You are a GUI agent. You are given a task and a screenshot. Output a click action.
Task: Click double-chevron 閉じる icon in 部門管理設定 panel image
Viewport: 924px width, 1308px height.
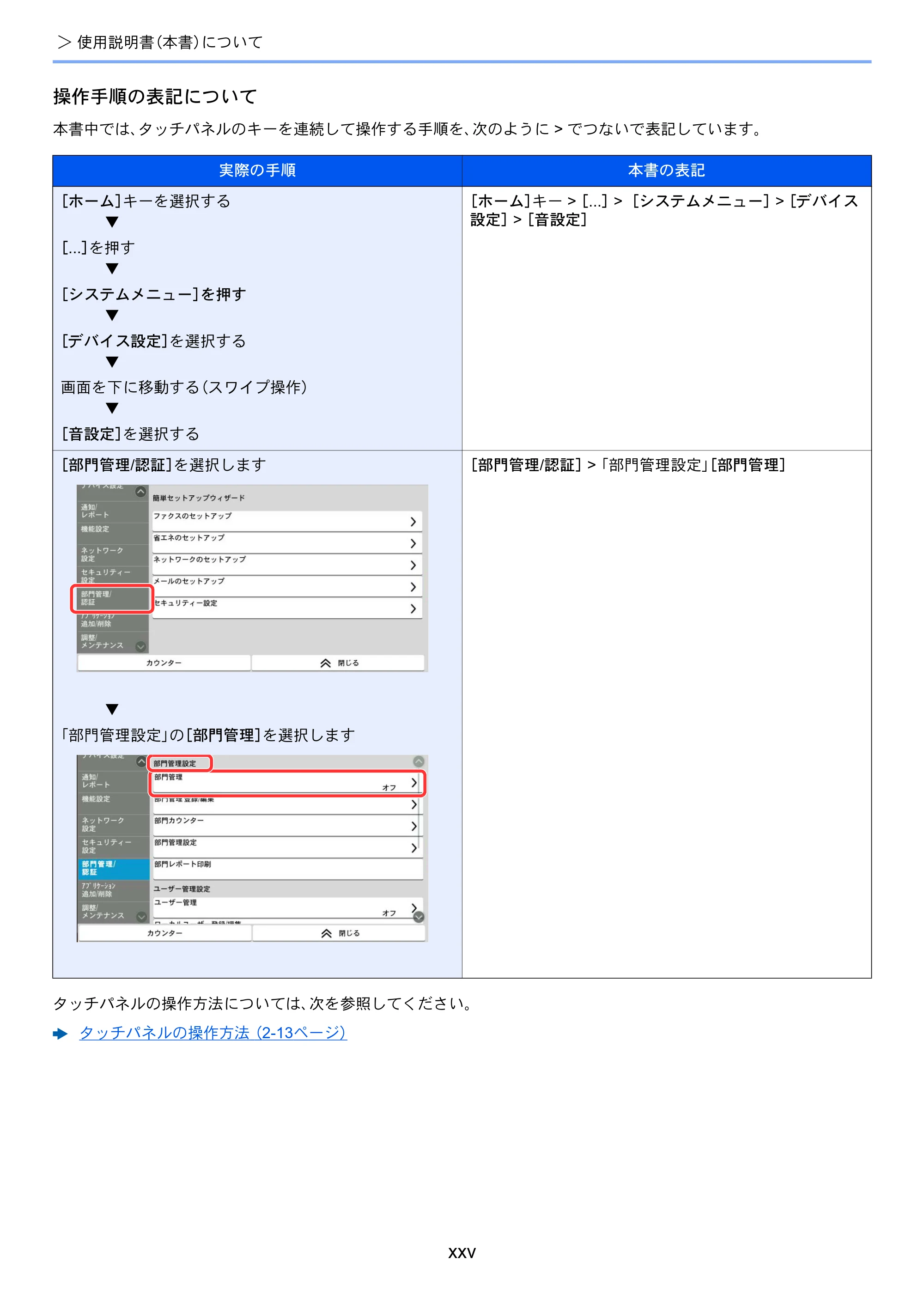point(327,933)
